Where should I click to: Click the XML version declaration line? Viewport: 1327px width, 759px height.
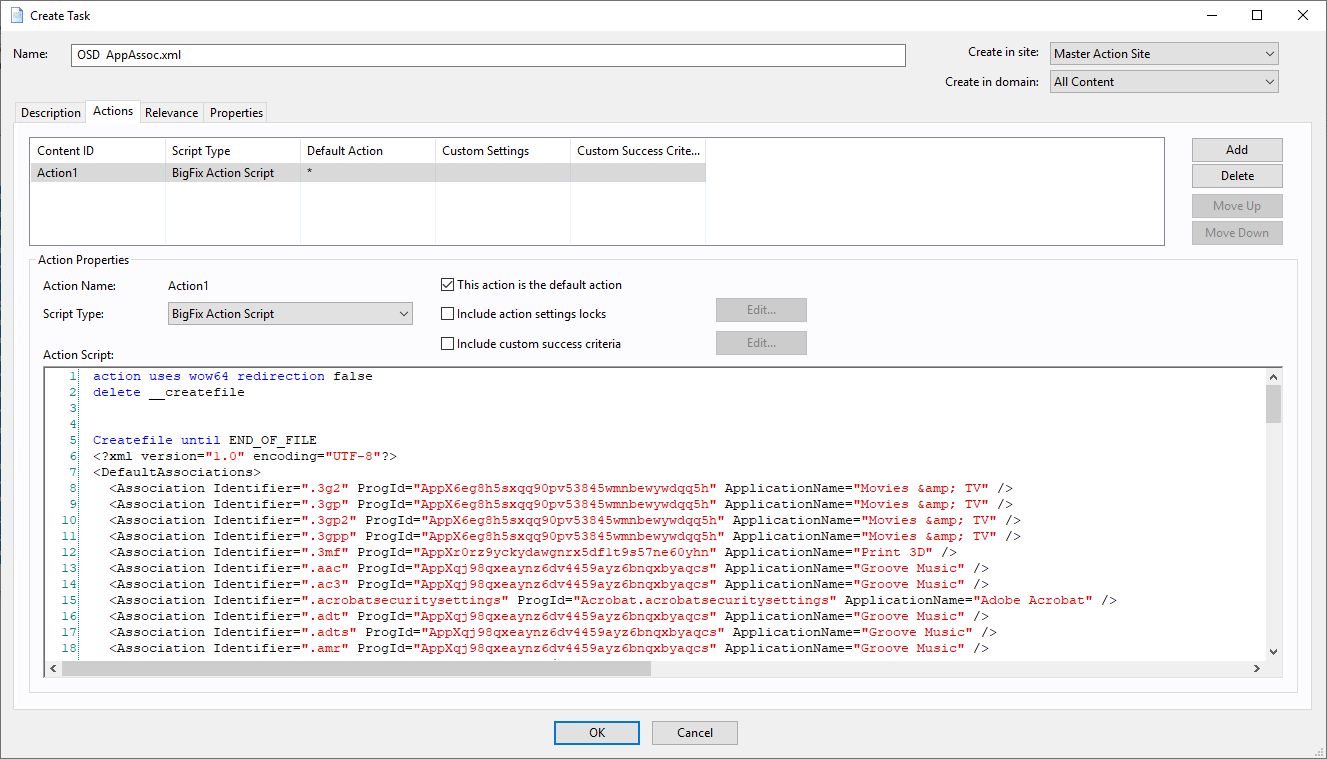245,456
